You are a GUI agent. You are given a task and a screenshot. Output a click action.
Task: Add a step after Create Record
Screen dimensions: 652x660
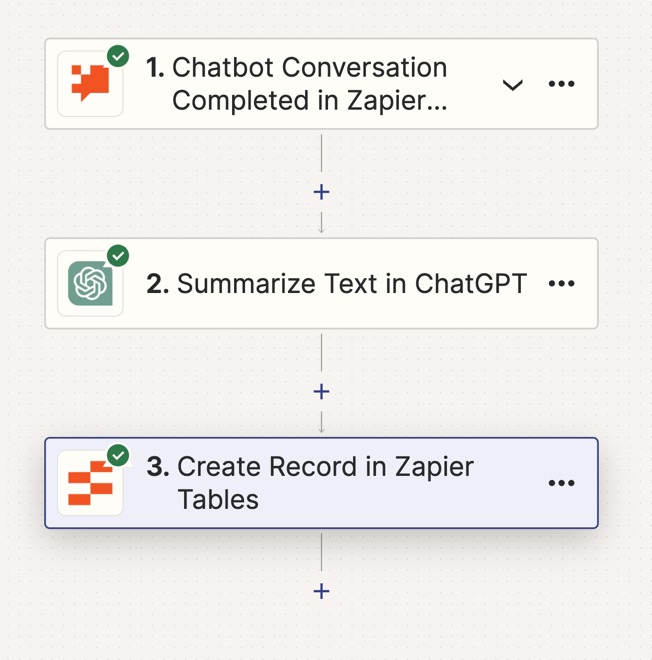321,591
